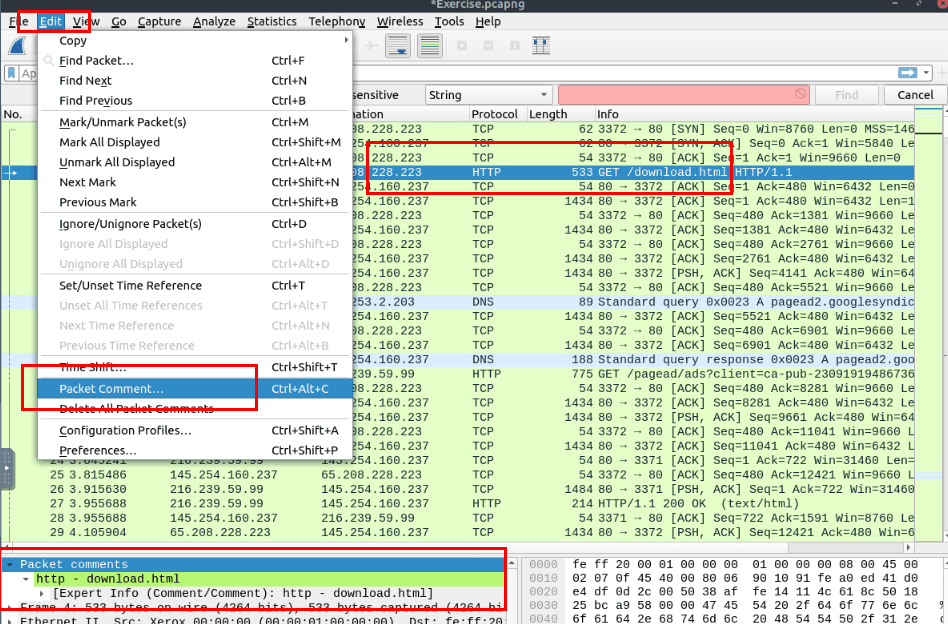Viewport: 948px width, 624px height.
Task: Click the Wireshark shark fin start capture icon
Action: coord(18,46)
